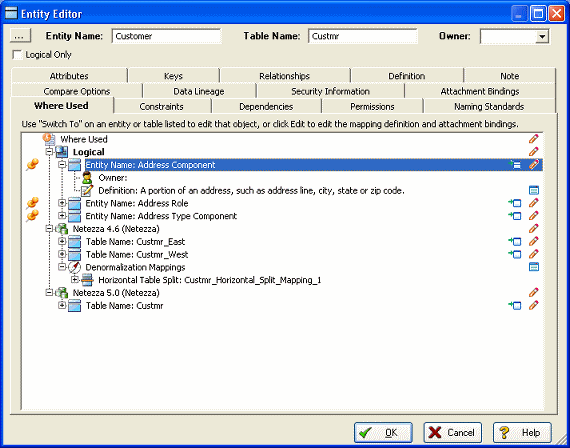Click the Cancel button
570x448 pixels.
[x=453, y=432]
